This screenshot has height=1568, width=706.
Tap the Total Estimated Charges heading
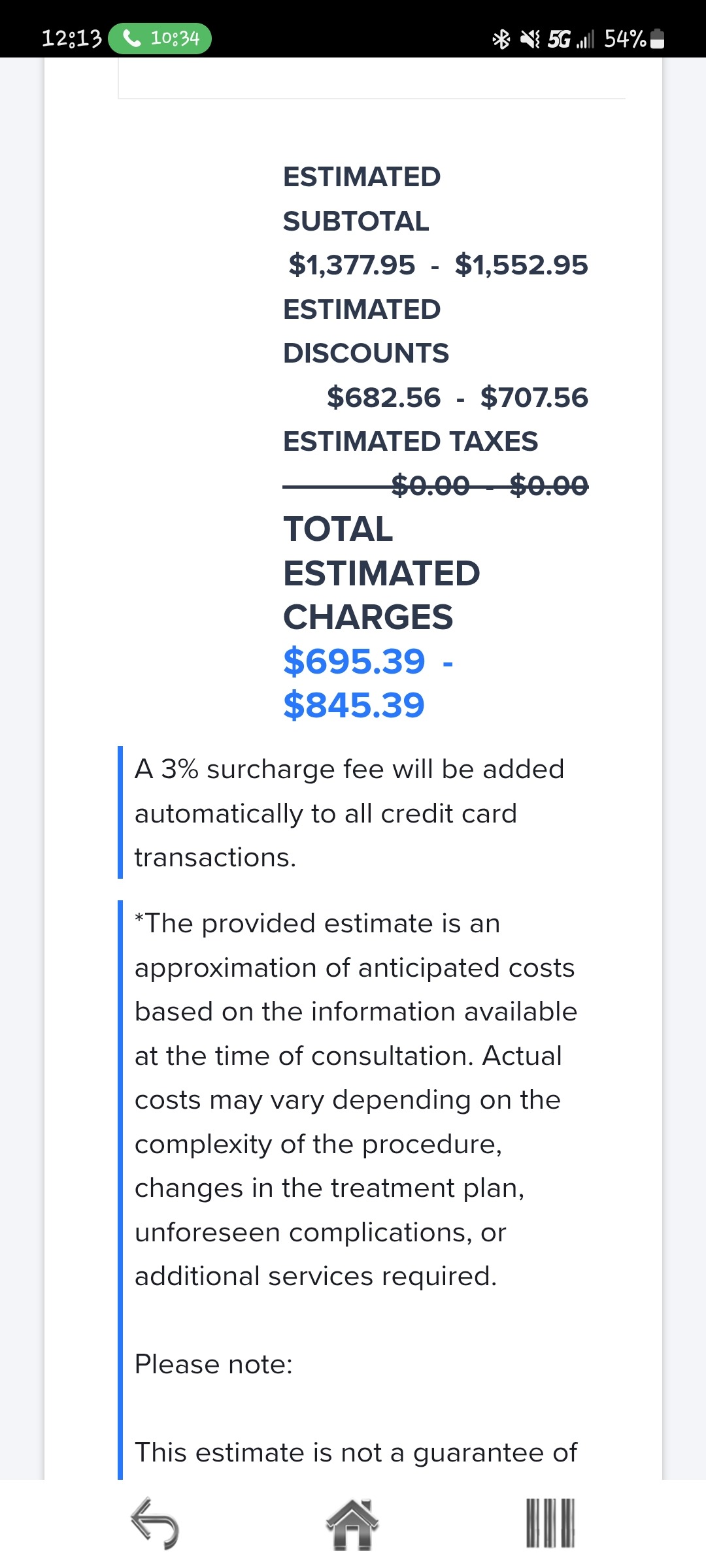[382, 573]
